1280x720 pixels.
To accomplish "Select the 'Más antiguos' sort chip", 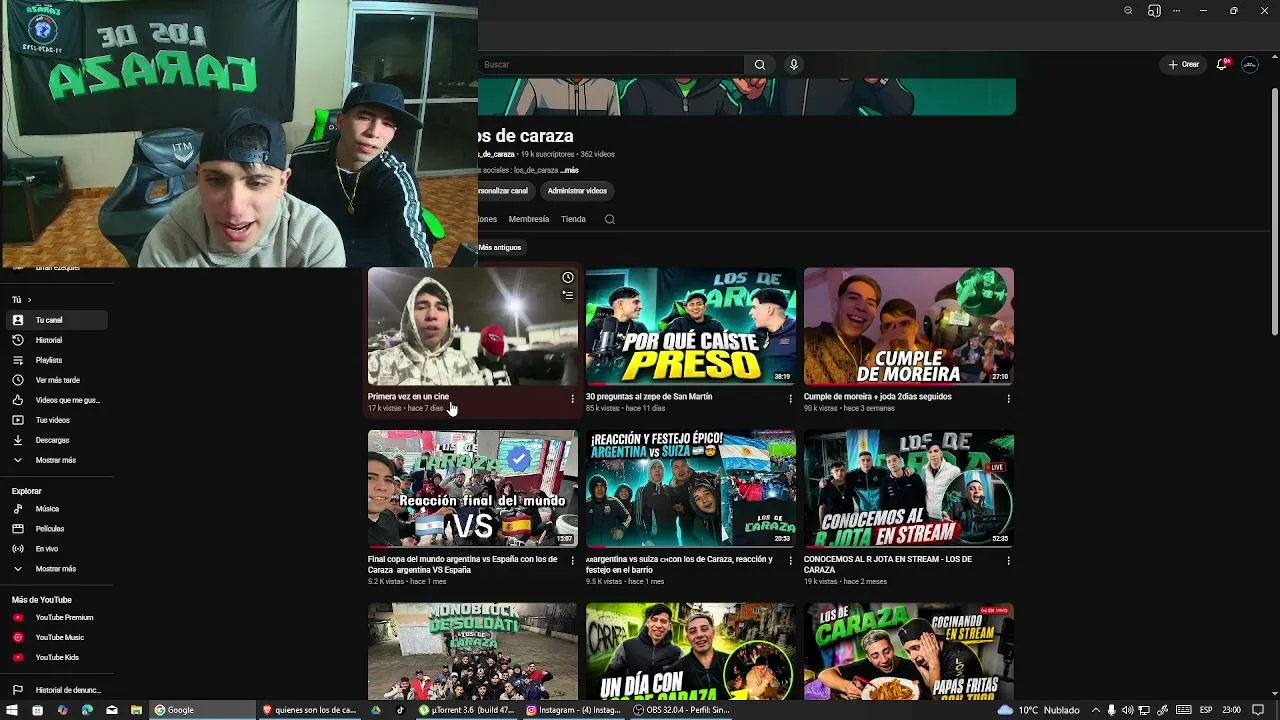I will coord(500,247).
